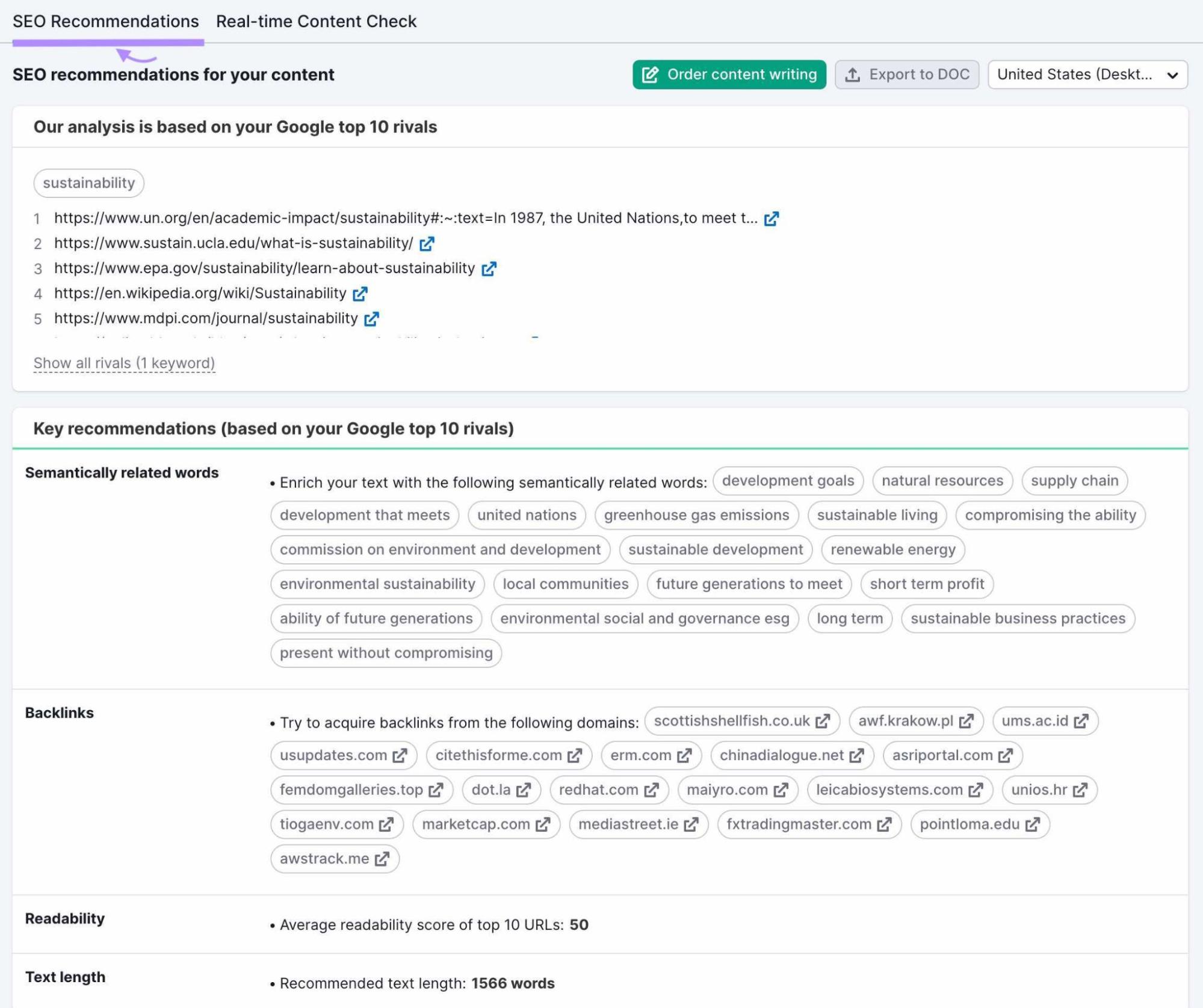
Task: Click the development goals semantic tag
Action: pos(788,480)
